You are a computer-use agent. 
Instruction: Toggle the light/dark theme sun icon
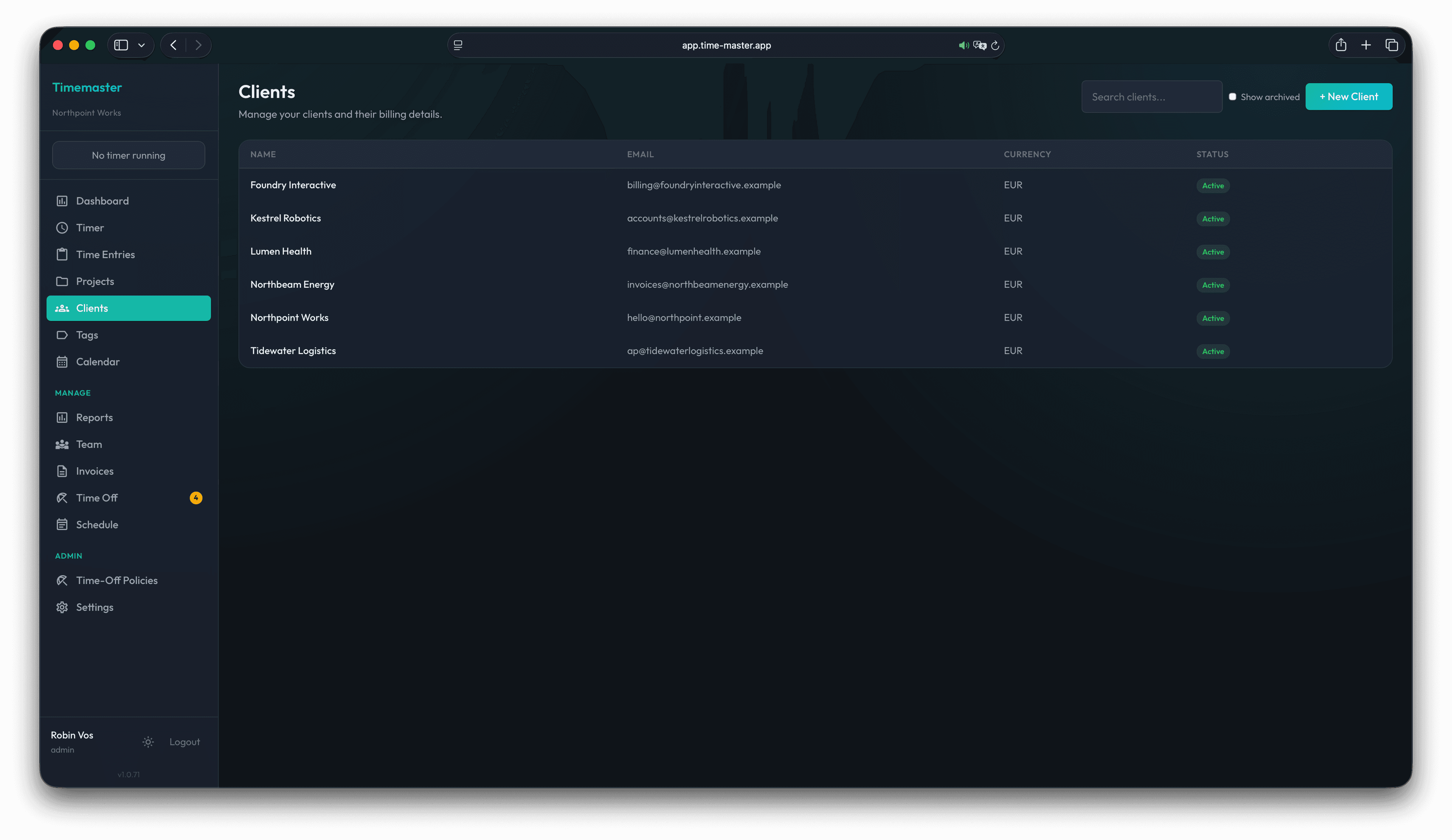[148, 742]
